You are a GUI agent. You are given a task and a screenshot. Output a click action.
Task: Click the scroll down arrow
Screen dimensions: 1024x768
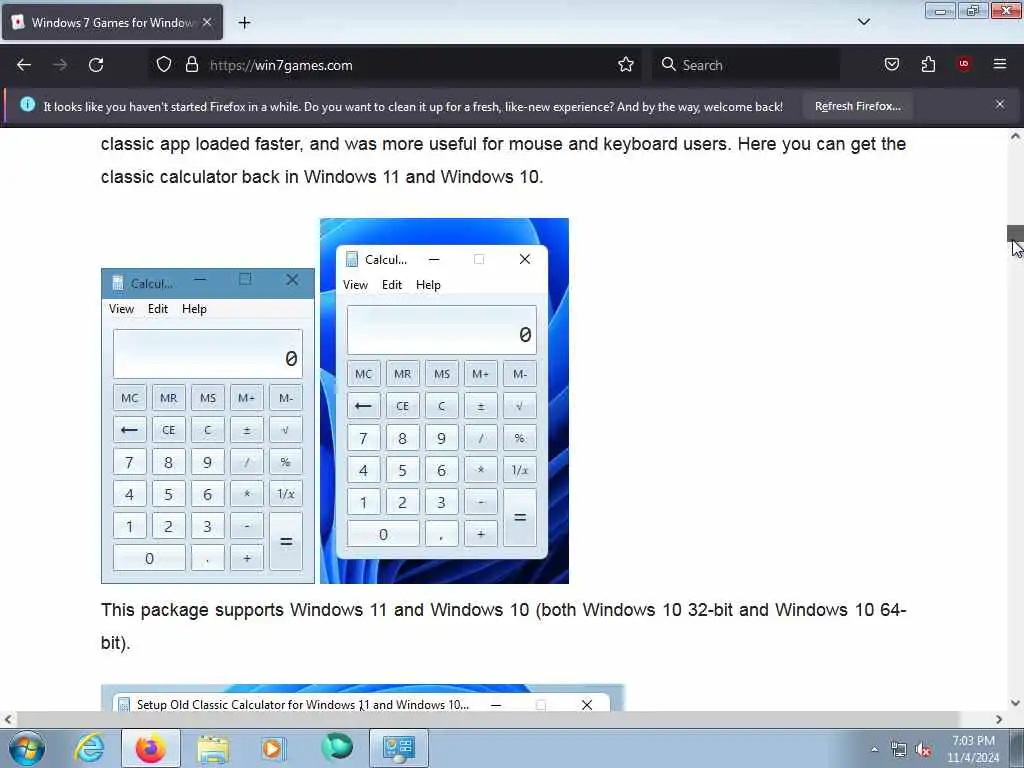[1015, 703]
